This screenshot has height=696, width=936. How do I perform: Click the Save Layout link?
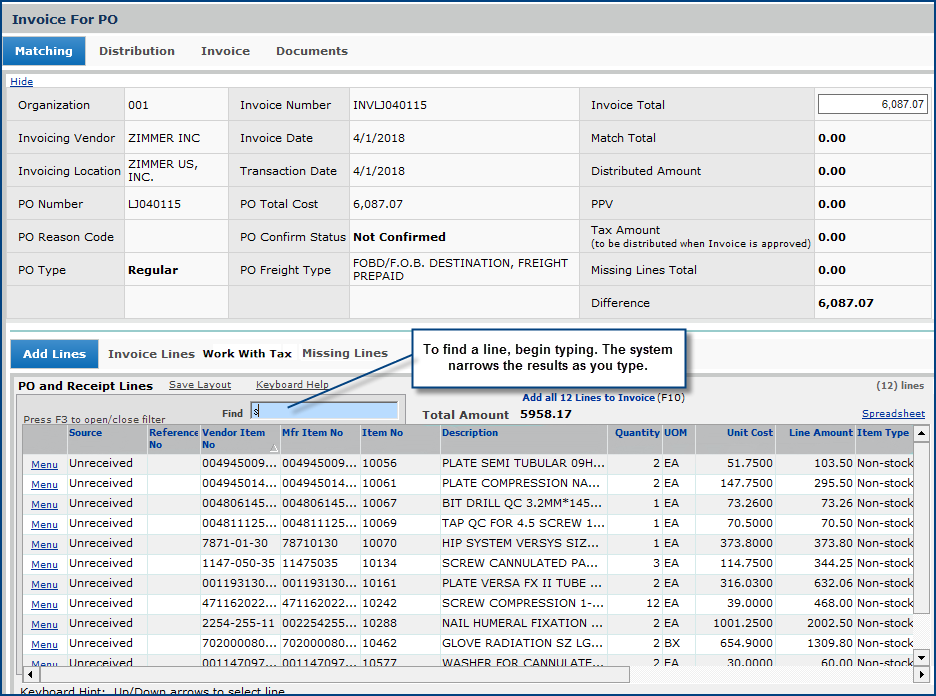200,385
